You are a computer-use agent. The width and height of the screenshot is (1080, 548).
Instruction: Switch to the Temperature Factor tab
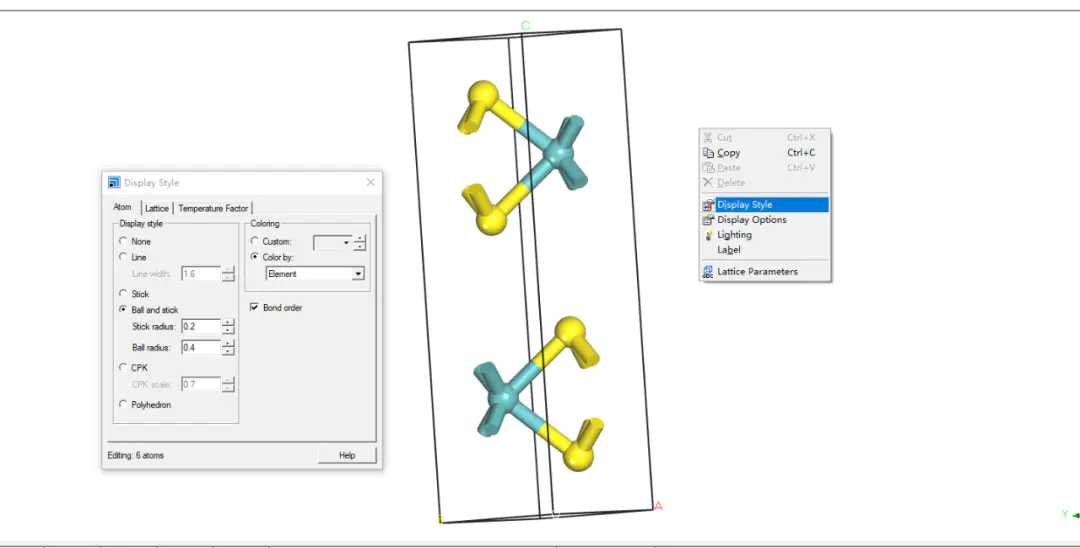click(x=213, y=208)
